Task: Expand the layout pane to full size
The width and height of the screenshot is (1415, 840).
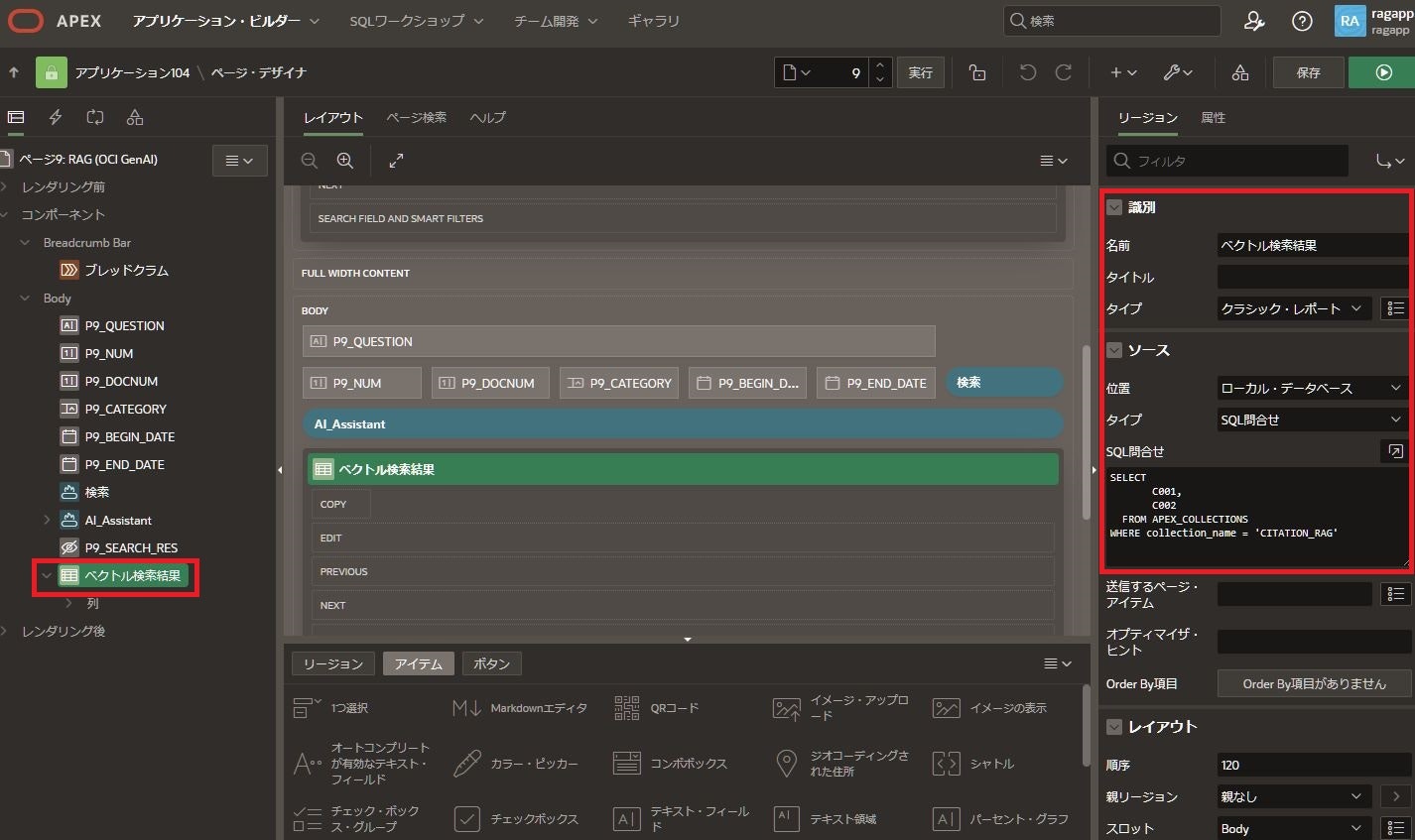Action: [396, 161]
